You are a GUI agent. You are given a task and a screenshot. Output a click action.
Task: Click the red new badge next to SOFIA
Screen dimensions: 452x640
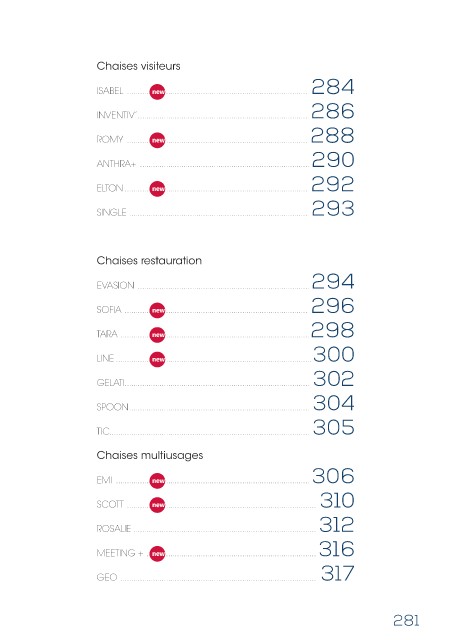click(157, 311)
